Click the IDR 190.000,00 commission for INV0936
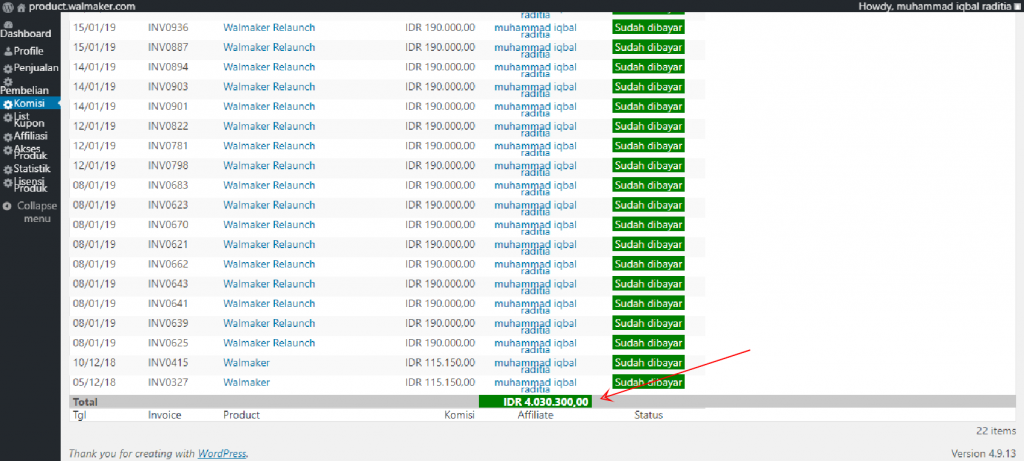The width and height of the screenshot is (1024, 461). (440, 27)
